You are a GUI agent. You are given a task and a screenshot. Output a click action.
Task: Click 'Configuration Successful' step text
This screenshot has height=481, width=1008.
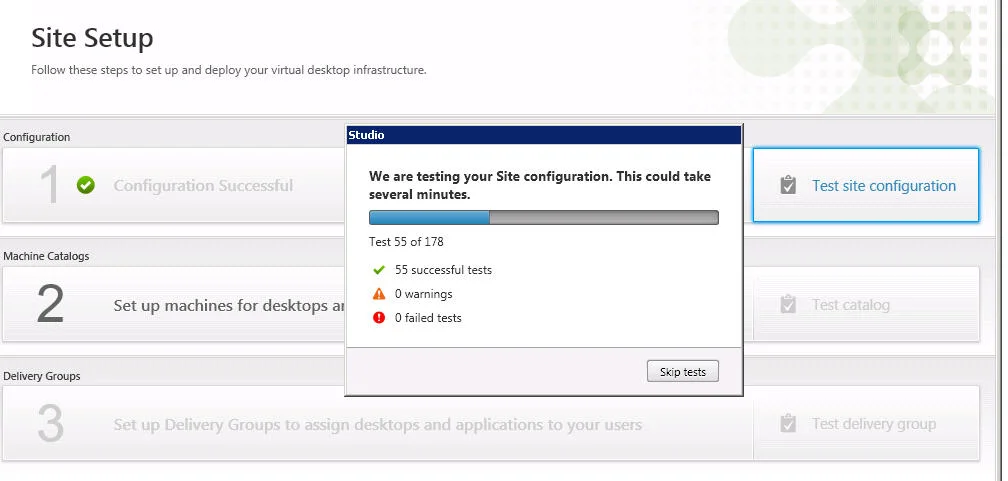[x=203, y=186]
